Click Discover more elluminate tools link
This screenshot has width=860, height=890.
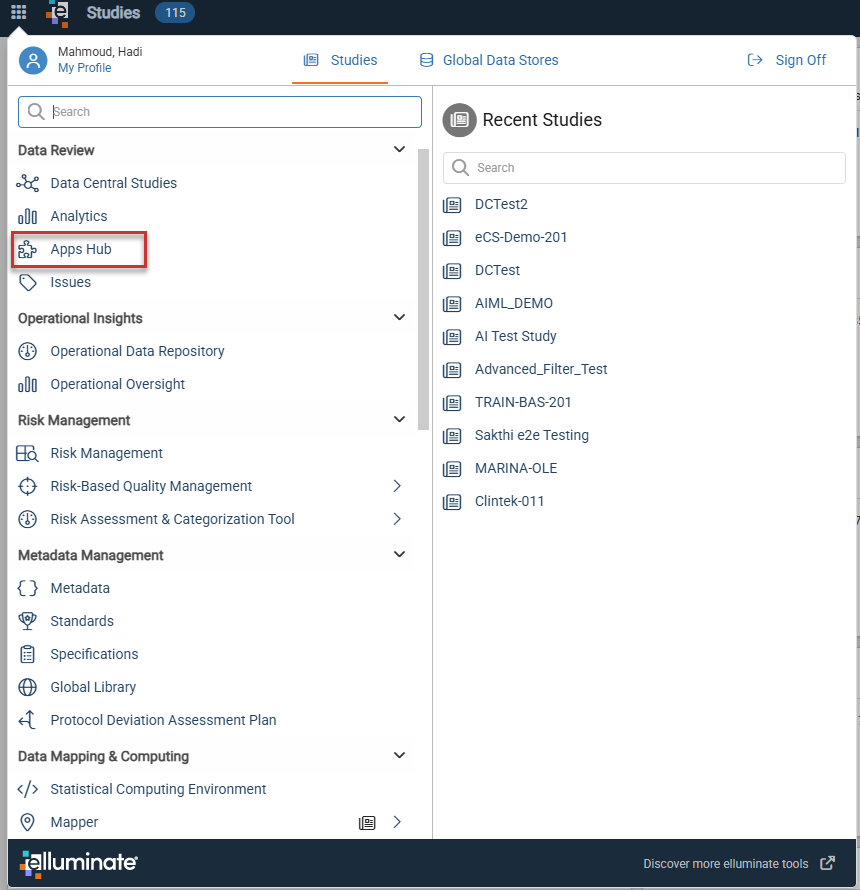pyautogui.click(x=725, y=863)
